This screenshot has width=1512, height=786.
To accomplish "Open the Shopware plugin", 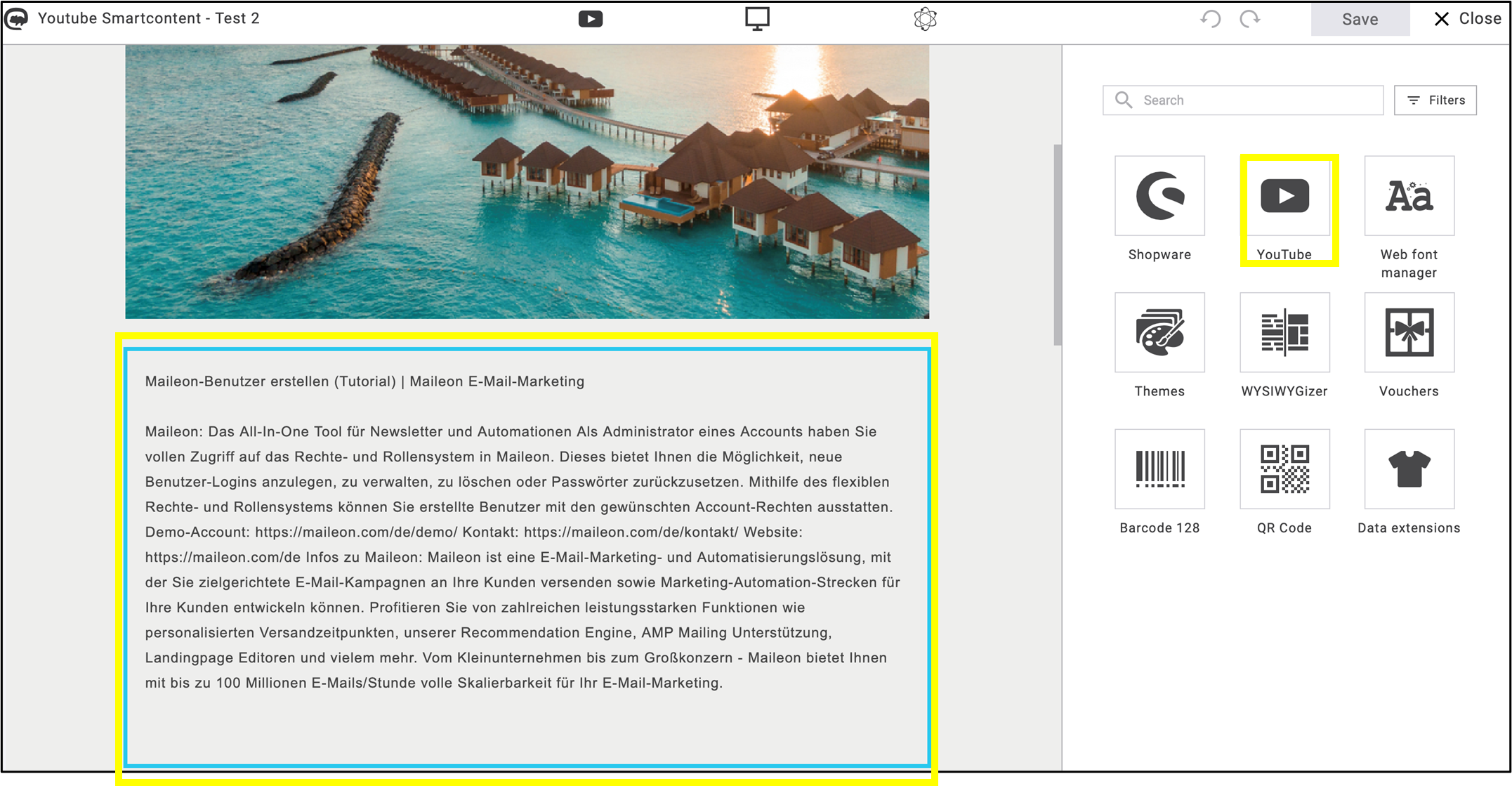I will [1159, 196].
